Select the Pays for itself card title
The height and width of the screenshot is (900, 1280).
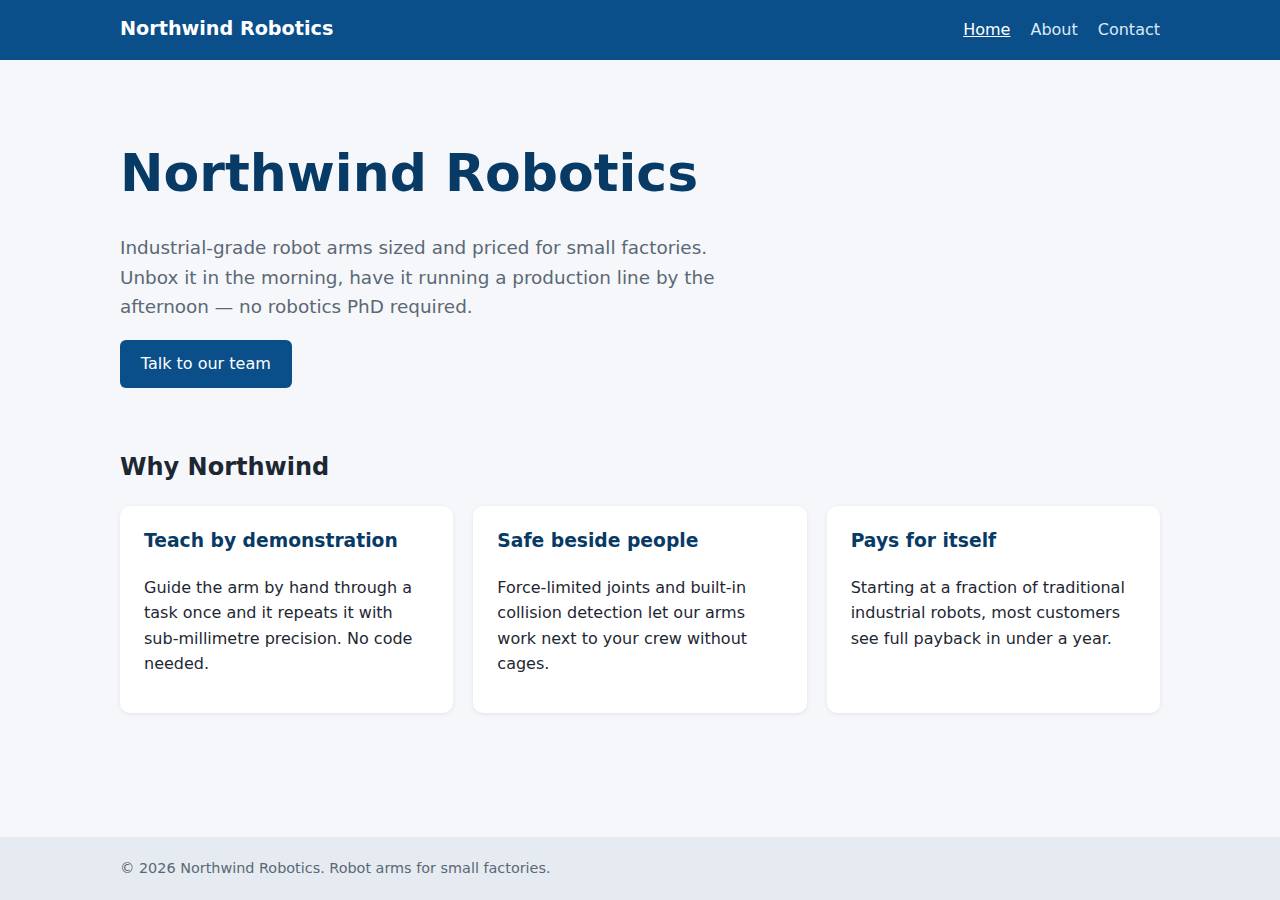tap(923, 540)
